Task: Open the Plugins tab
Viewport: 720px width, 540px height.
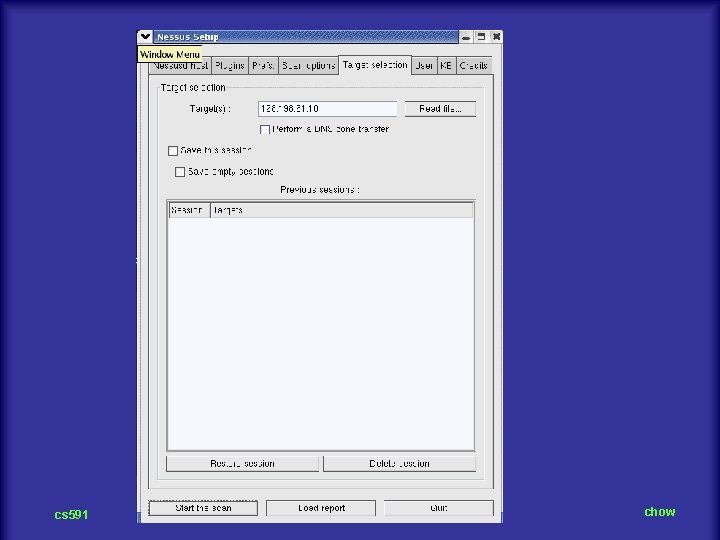Action: (x=230, y=66)
